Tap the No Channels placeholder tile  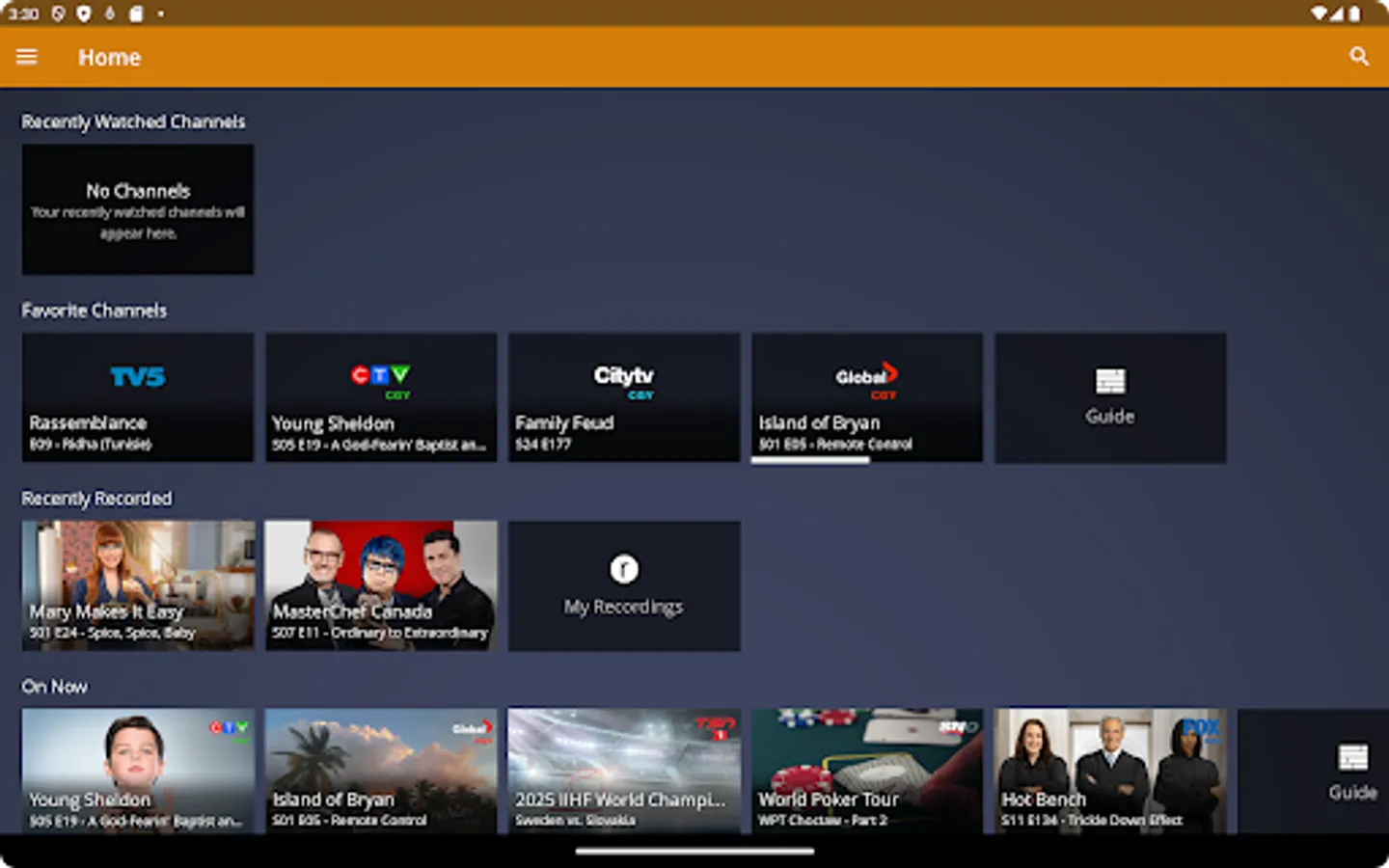137,209
